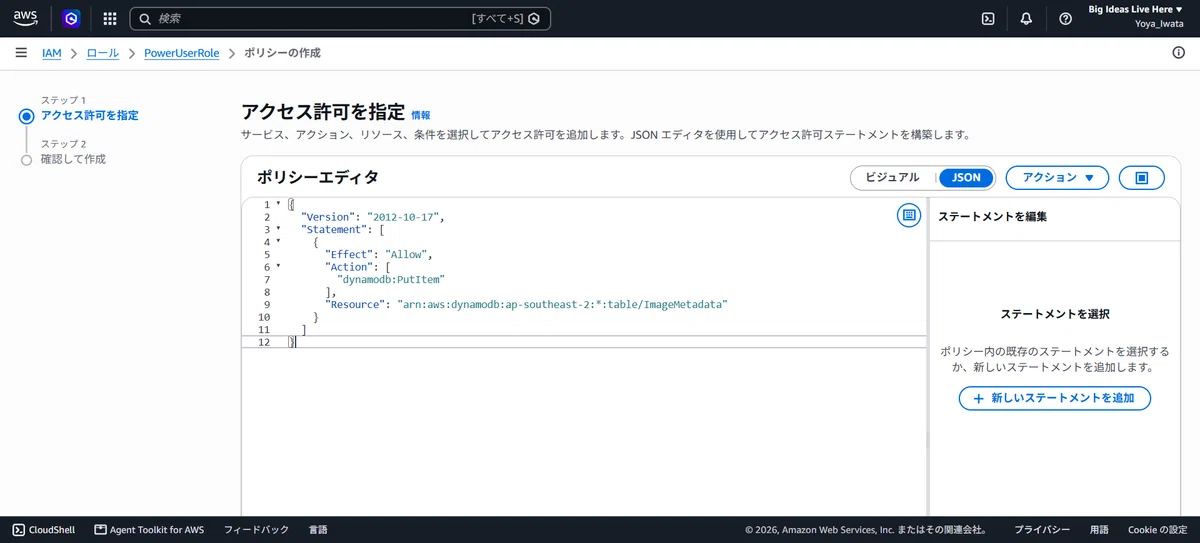Click the Amazon Q hexagon icon
This screenshot has width=1200, height=543.
(x=70, y=18)
